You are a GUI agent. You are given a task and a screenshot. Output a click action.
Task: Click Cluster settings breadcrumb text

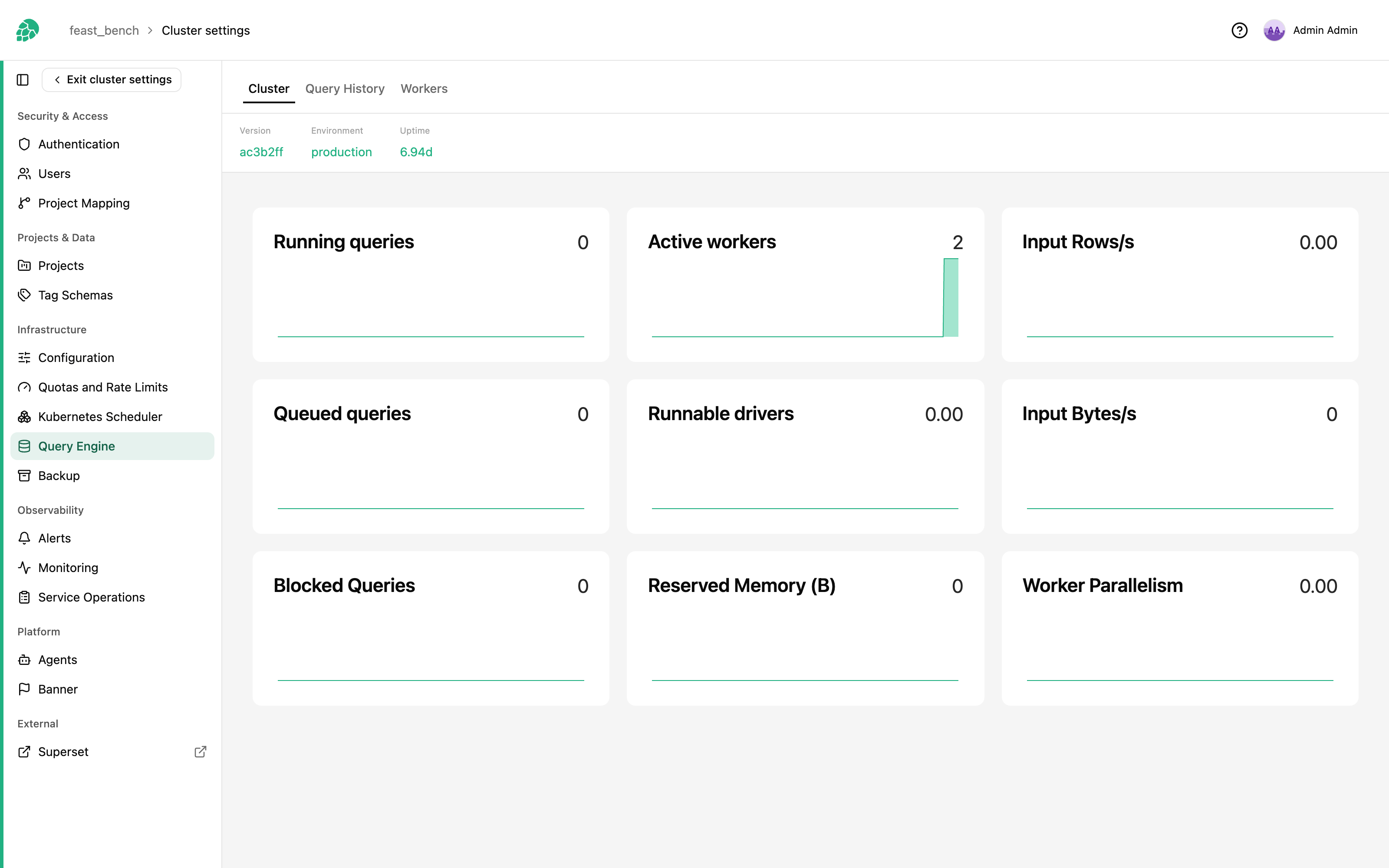click(x=205, y=30)
